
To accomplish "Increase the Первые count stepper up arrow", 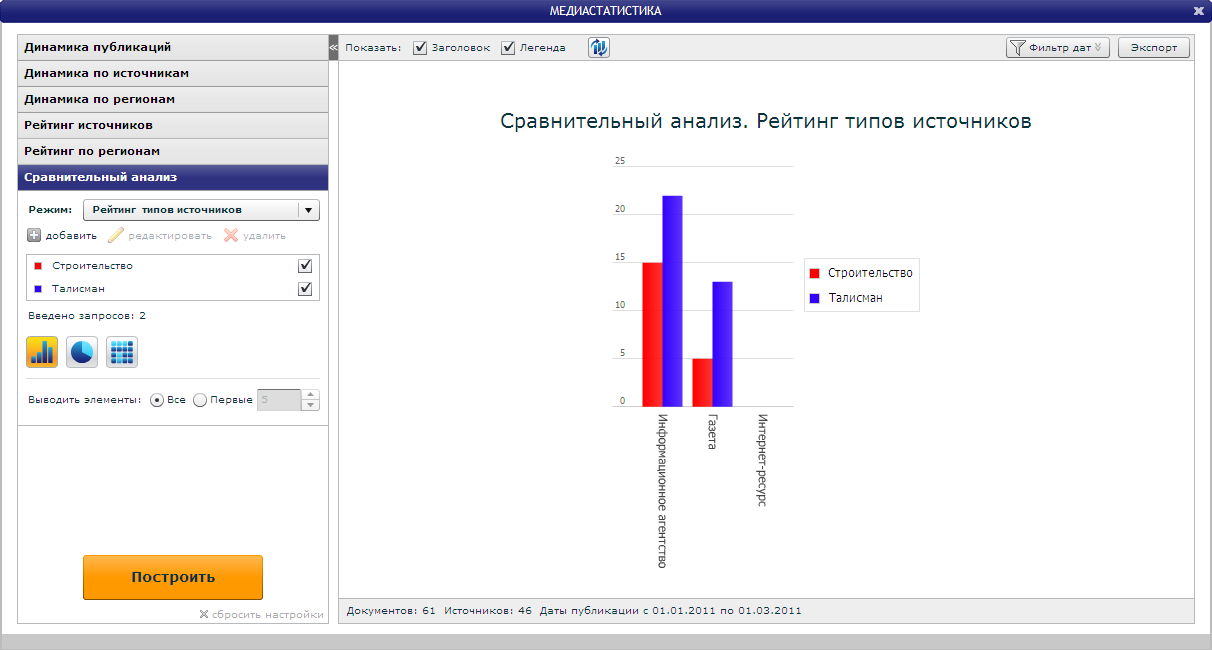I will 310,394.
